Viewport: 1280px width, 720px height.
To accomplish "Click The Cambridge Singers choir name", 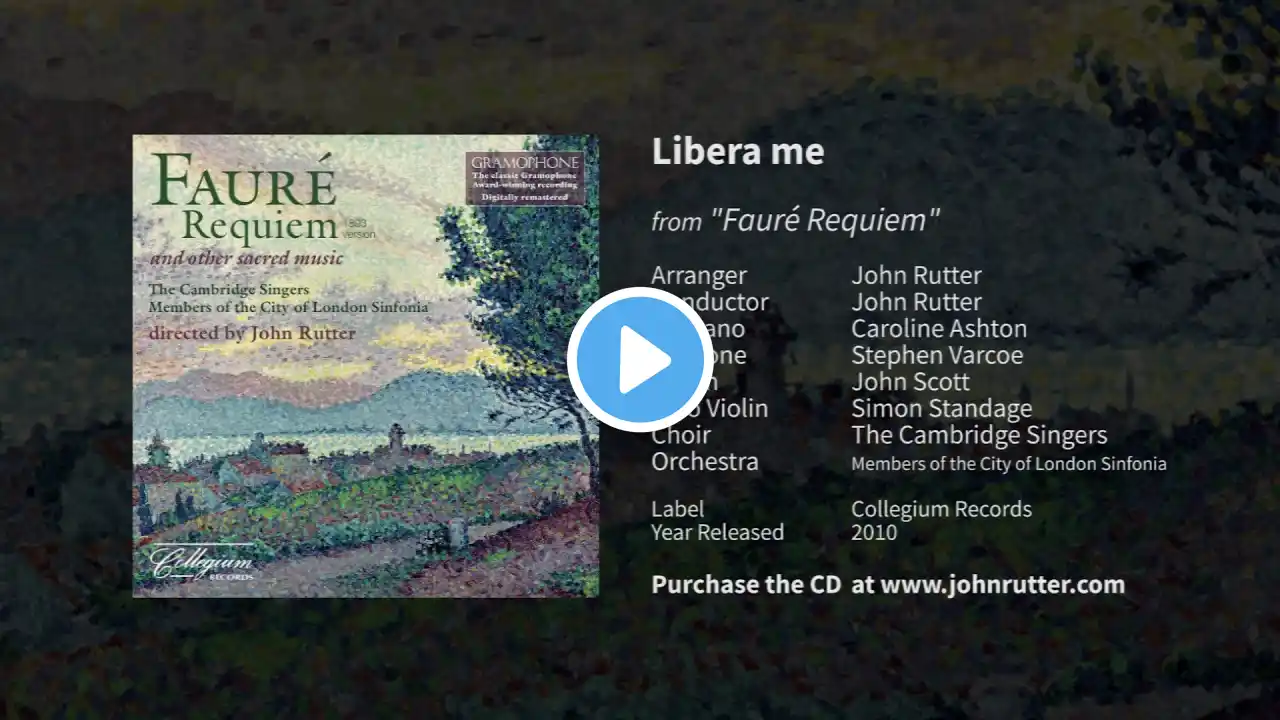I will pyautogui.click(x=979, y=435).
